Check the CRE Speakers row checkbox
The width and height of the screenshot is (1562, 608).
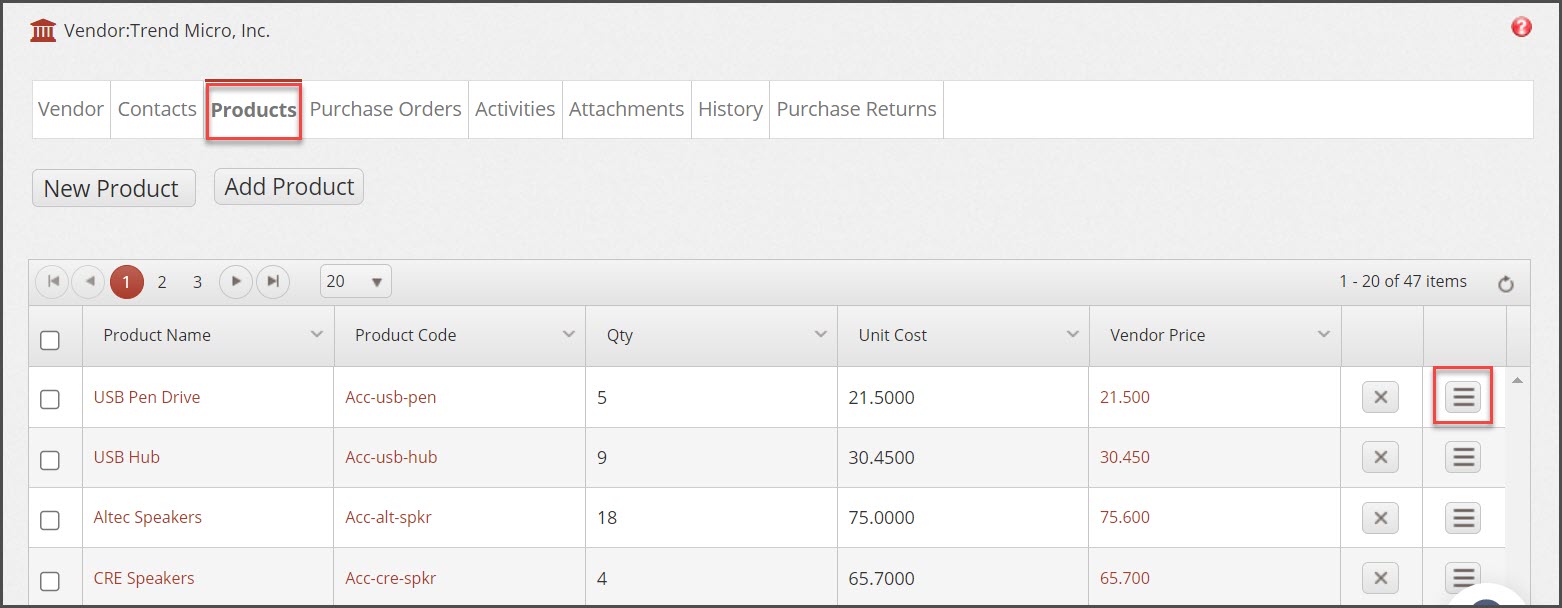tap(50, 580)
